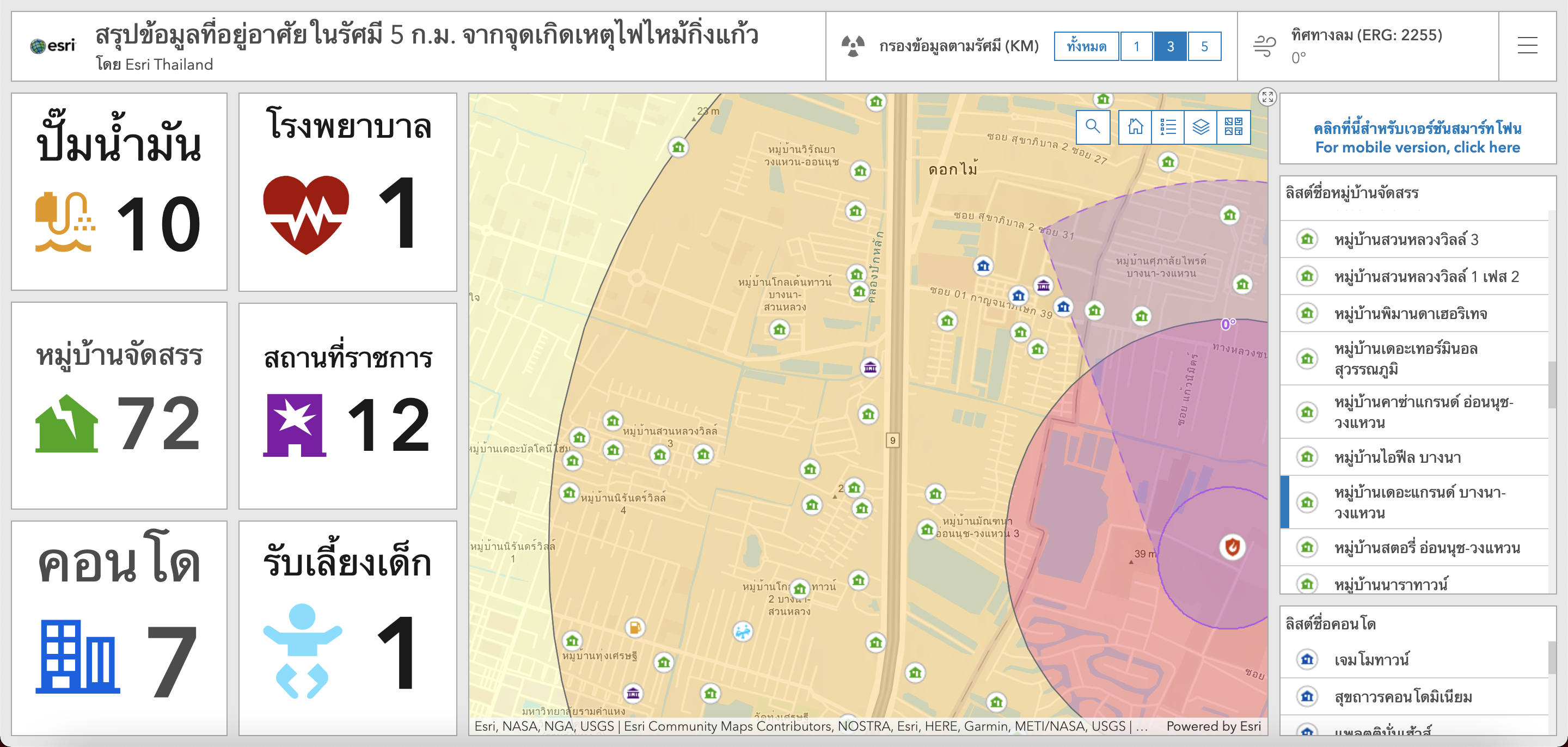Click the wind direction 0° widget

point(1367,46)
